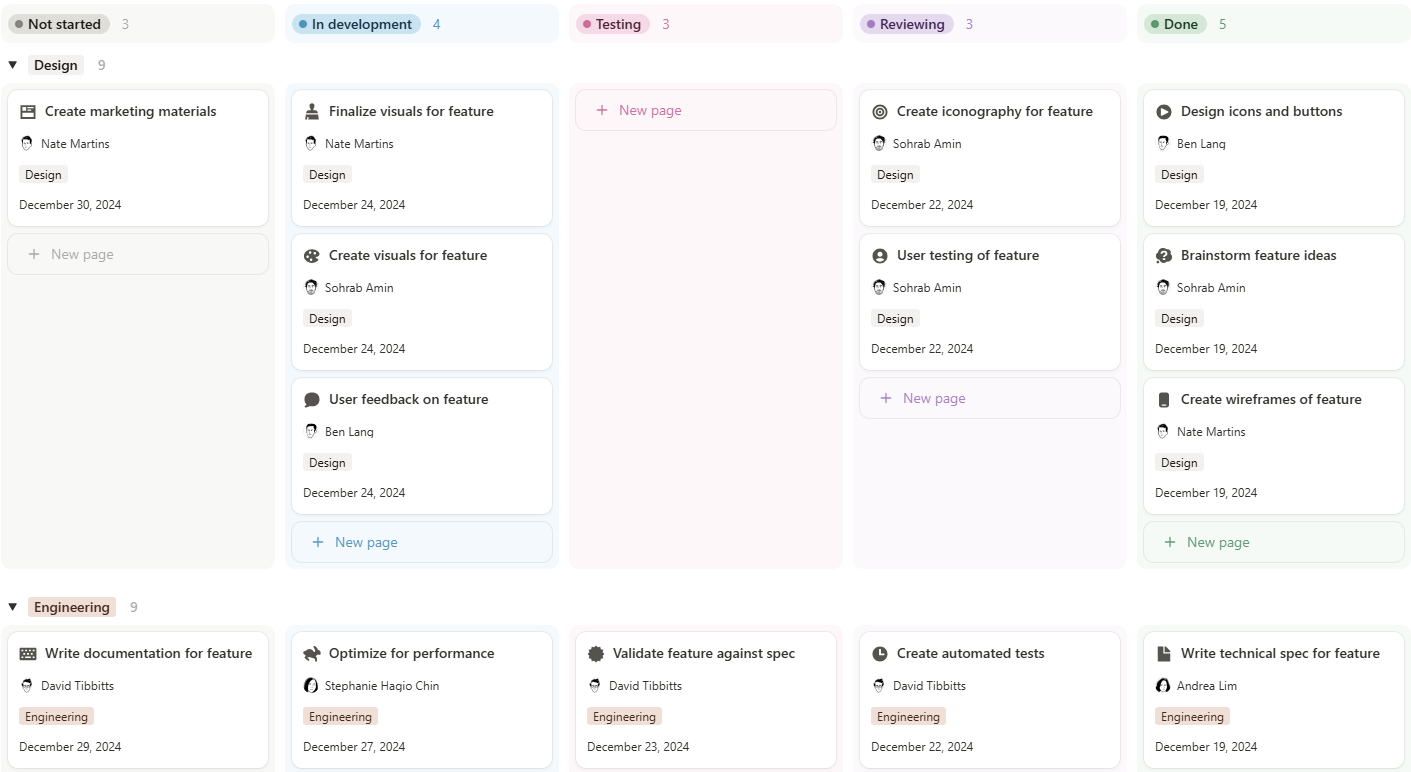Click the stamp icon on Finalize visuals card
The image size is (1411, 772).
click(x=312, y=112)
